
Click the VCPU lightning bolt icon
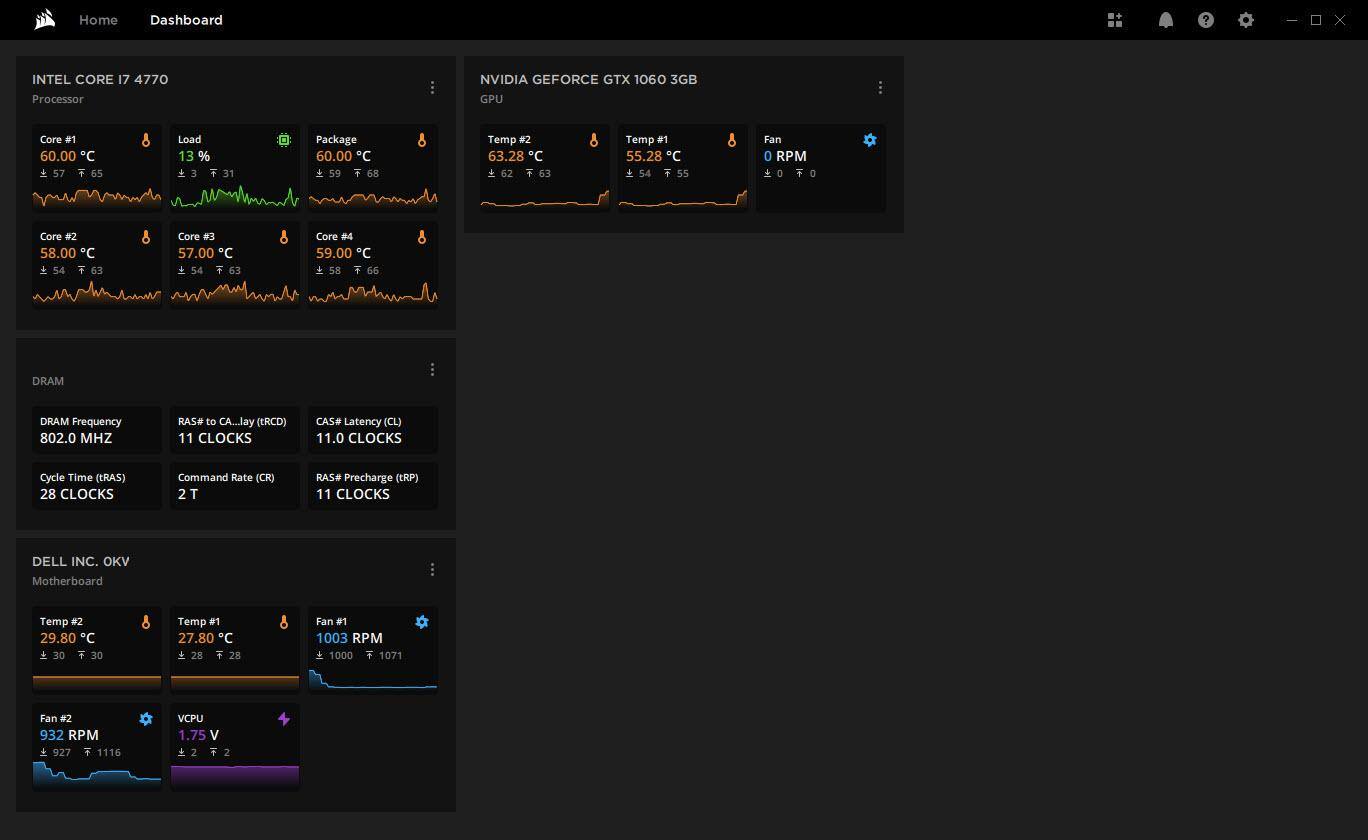coord(284,719)
